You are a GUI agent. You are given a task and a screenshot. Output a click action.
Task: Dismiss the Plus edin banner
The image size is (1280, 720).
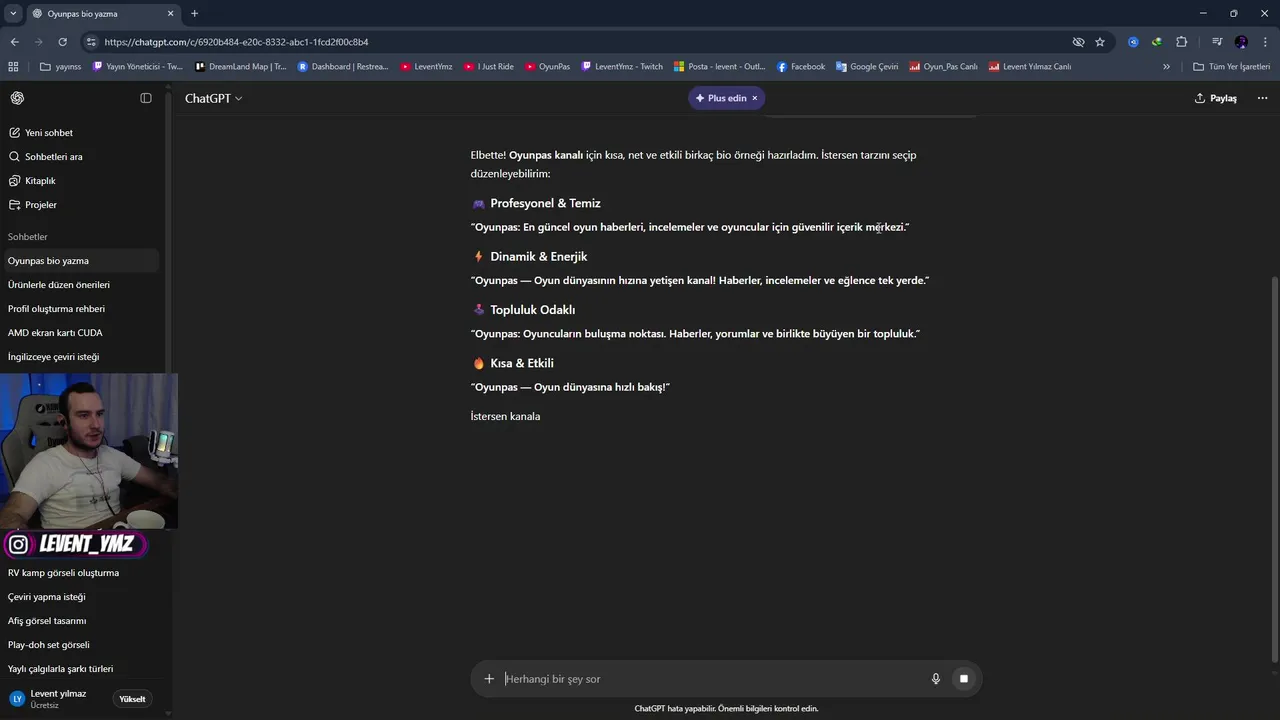tap(755, 98)
